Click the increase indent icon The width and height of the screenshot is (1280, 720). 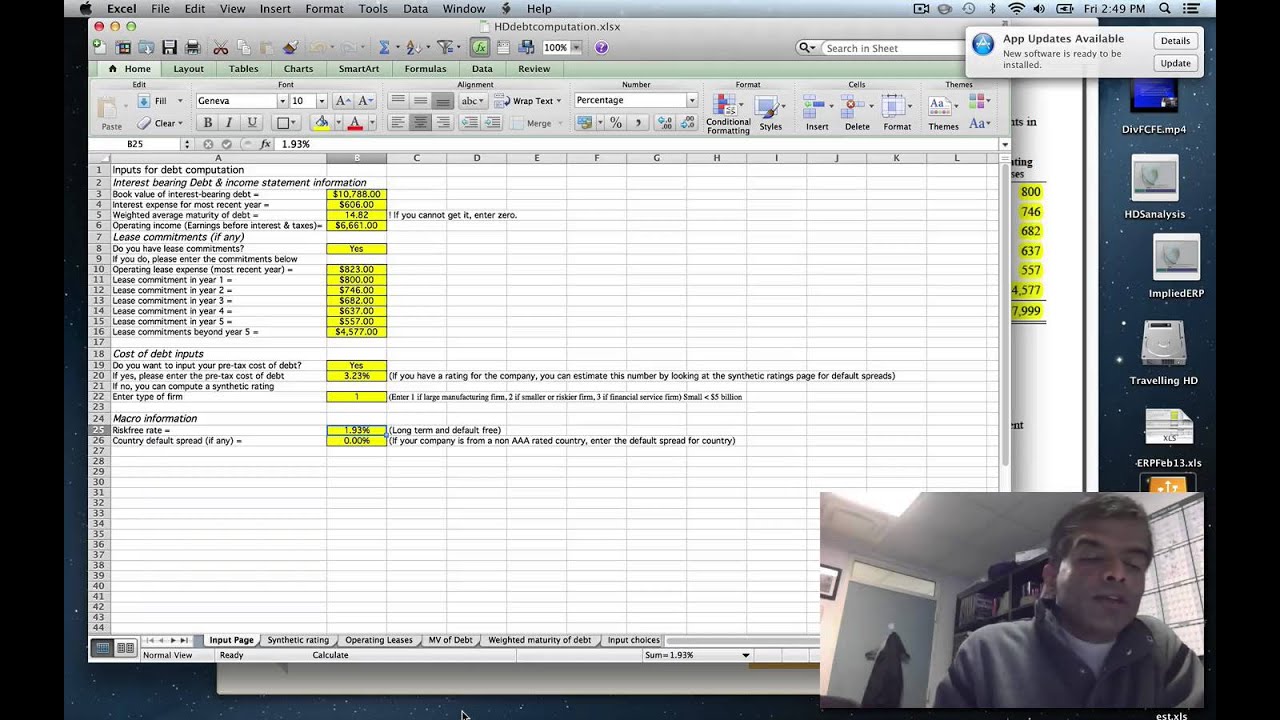[x=492, y=122]
